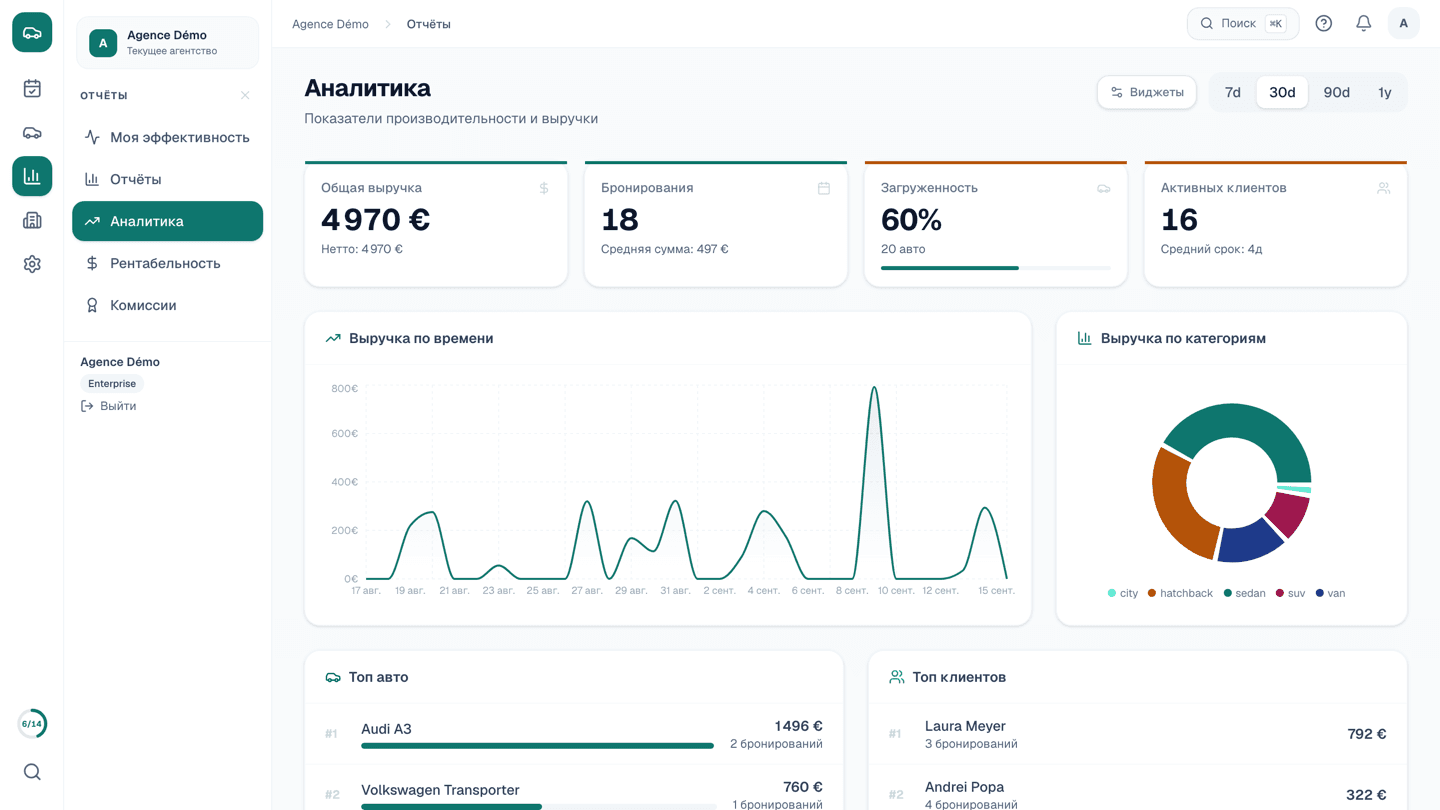Screen dimensions: 1440x810
Task: Open Отчёты sidebar item
Action: (168, 179)
